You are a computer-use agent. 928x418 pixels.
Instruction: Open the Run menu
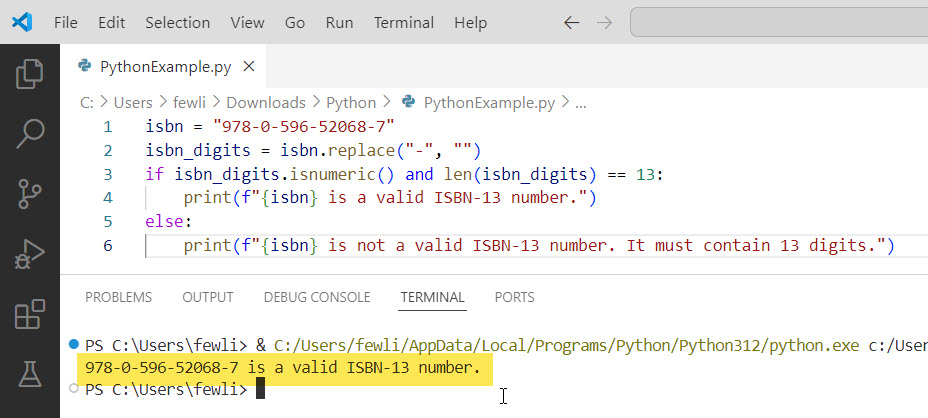339,22
